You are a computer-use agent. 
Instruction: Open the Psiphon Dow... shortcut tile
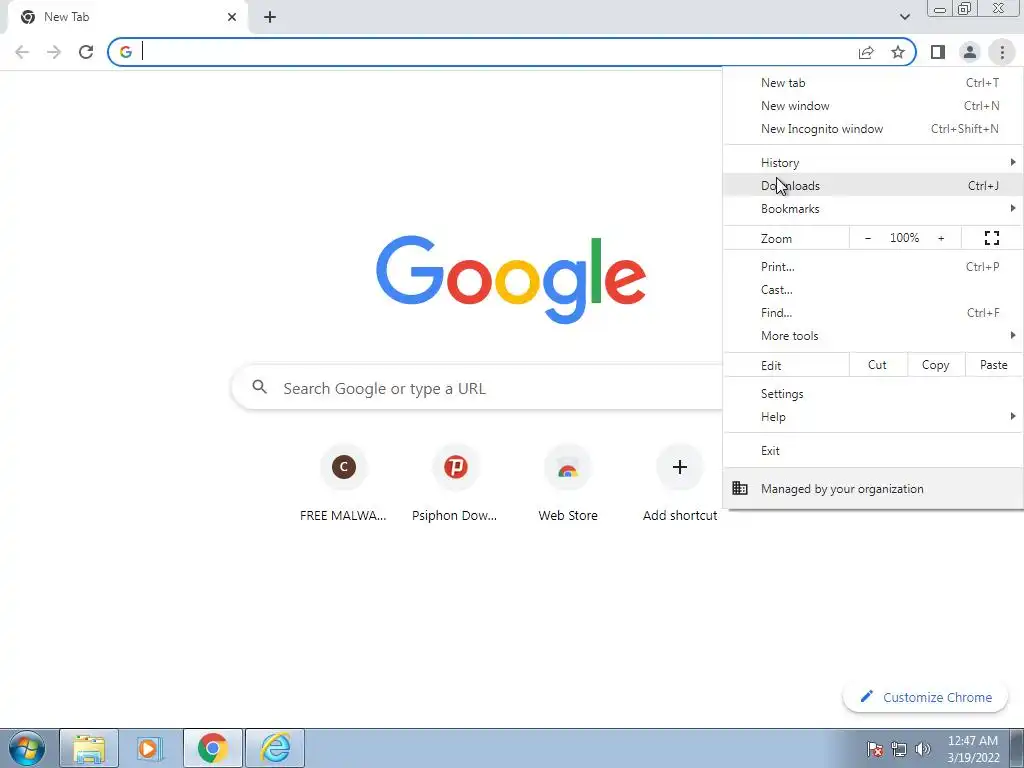pos(455,485)
